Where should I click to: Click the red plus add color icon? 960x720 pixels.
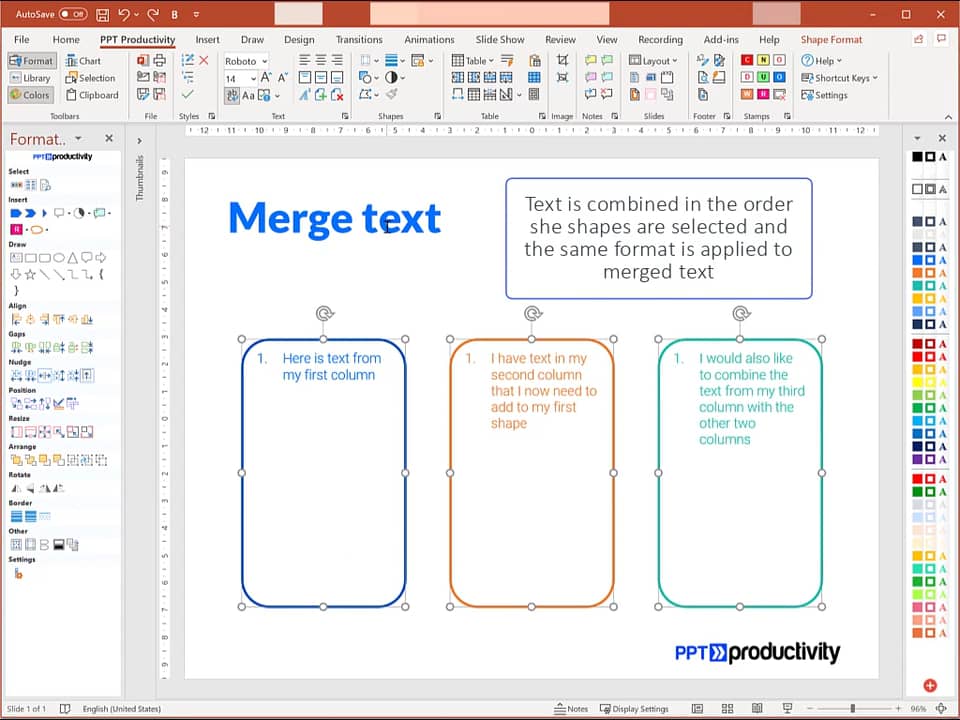(930, 685)
